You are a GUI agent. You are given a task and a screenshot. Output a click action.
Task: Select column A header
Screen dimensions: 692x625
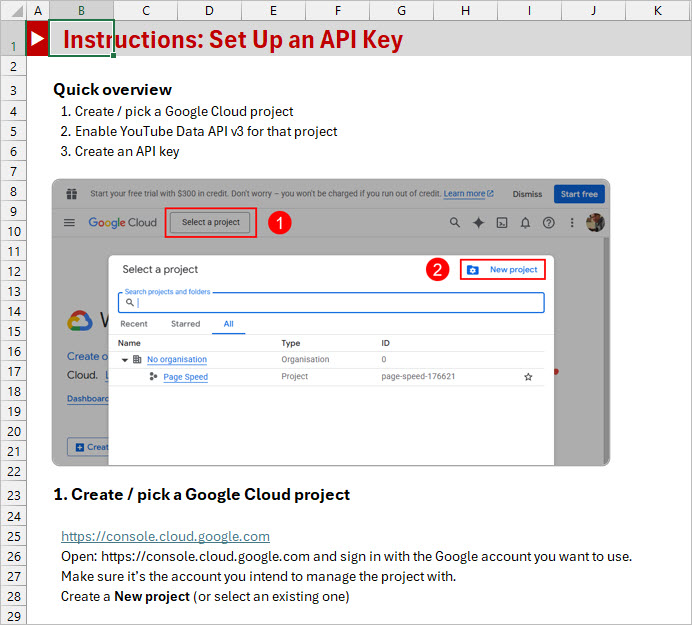tap(38, 10)
